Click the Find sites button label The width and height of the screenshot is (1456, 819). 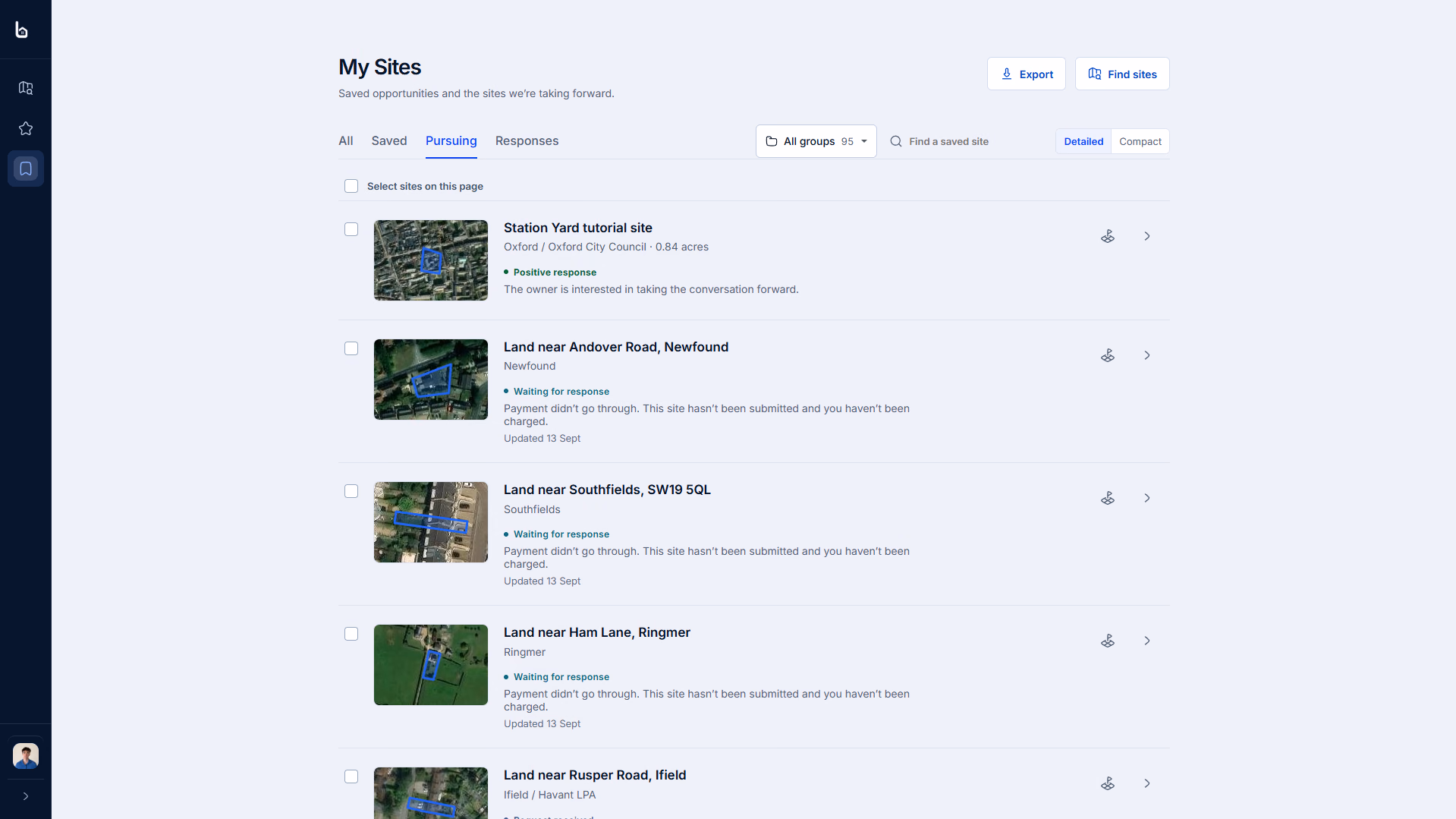coord(1132,74)
